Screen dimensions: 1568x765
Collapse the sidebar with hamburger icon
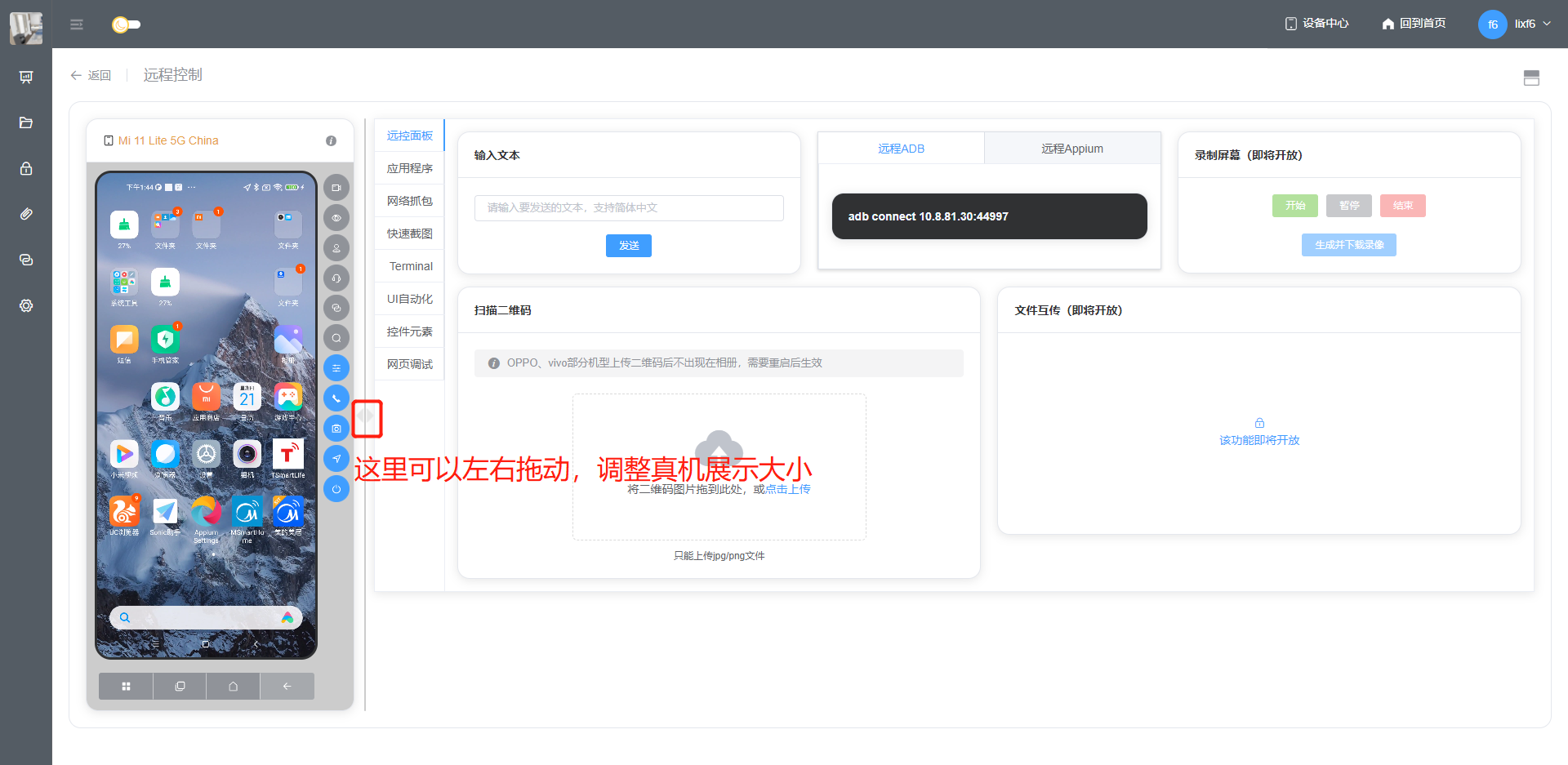[x=77, y=24]
